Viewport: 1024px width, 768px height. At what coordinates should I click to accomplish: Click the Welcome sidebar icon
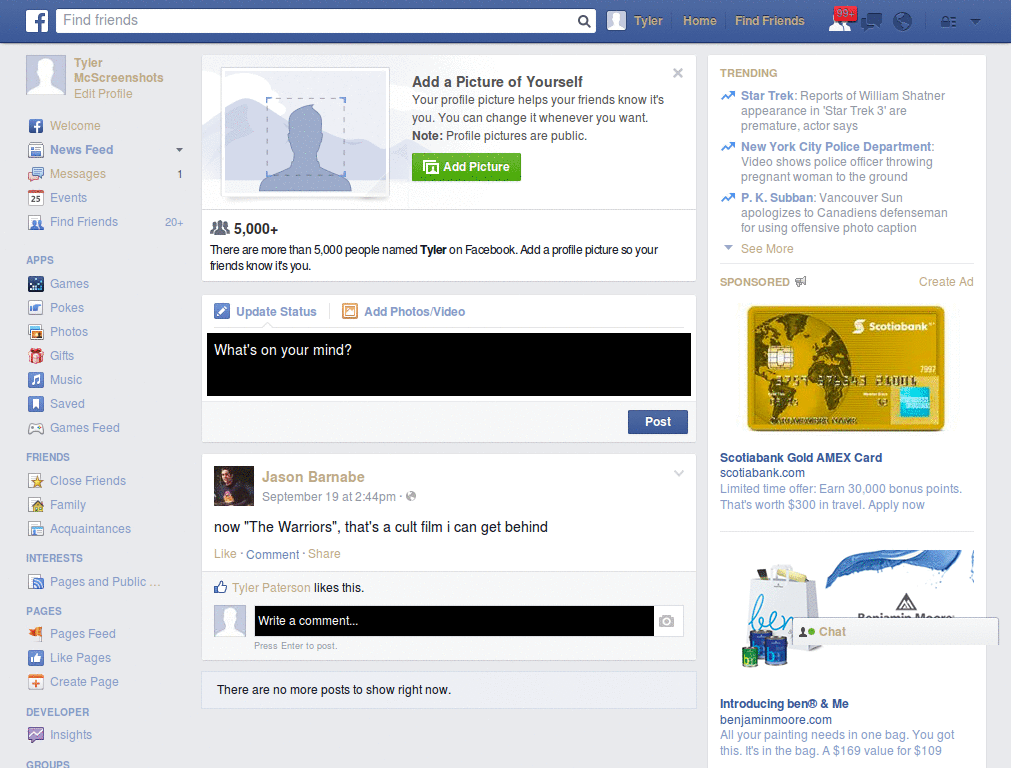pos(36,126)
